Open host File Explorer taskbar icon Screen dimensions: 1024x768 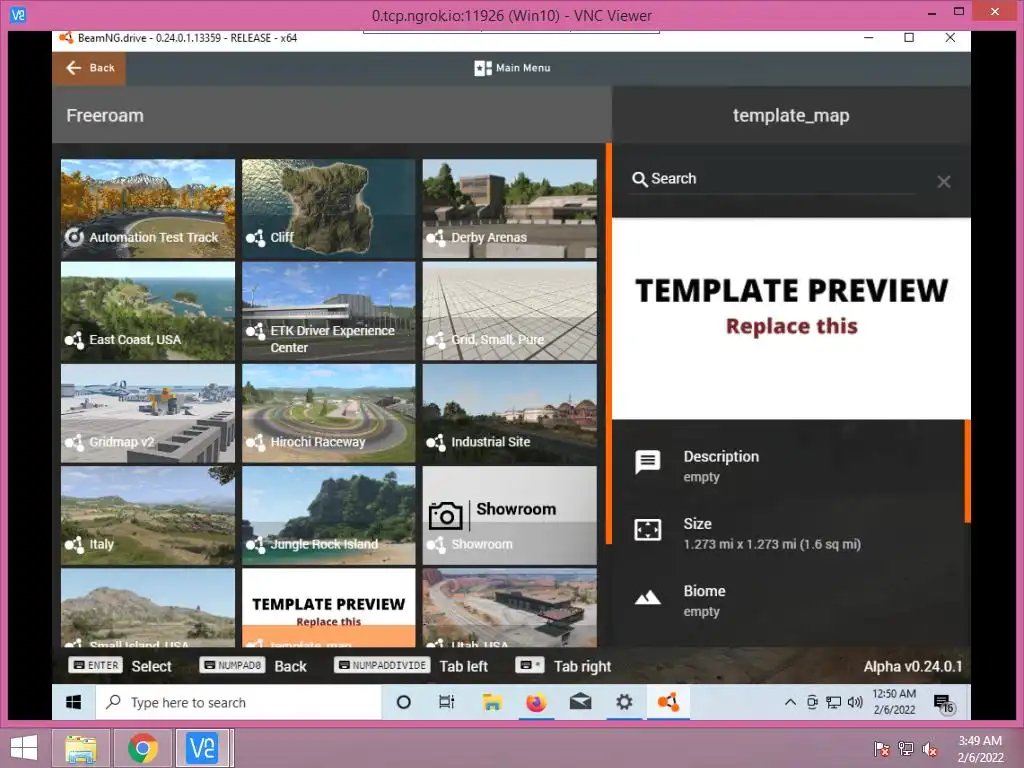[x=81, y=748]
